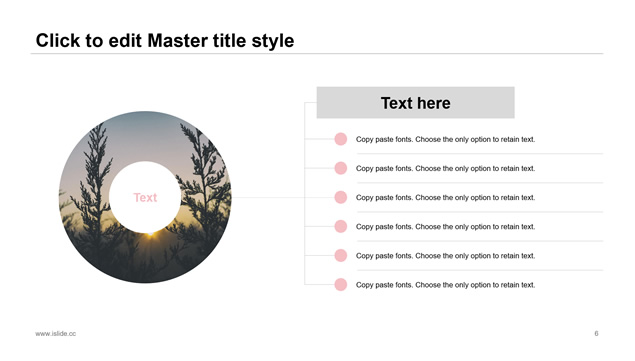The image size is (635, 361).
Task: Click the fifth pink bullet circle
Action: (x=341, y=256)
